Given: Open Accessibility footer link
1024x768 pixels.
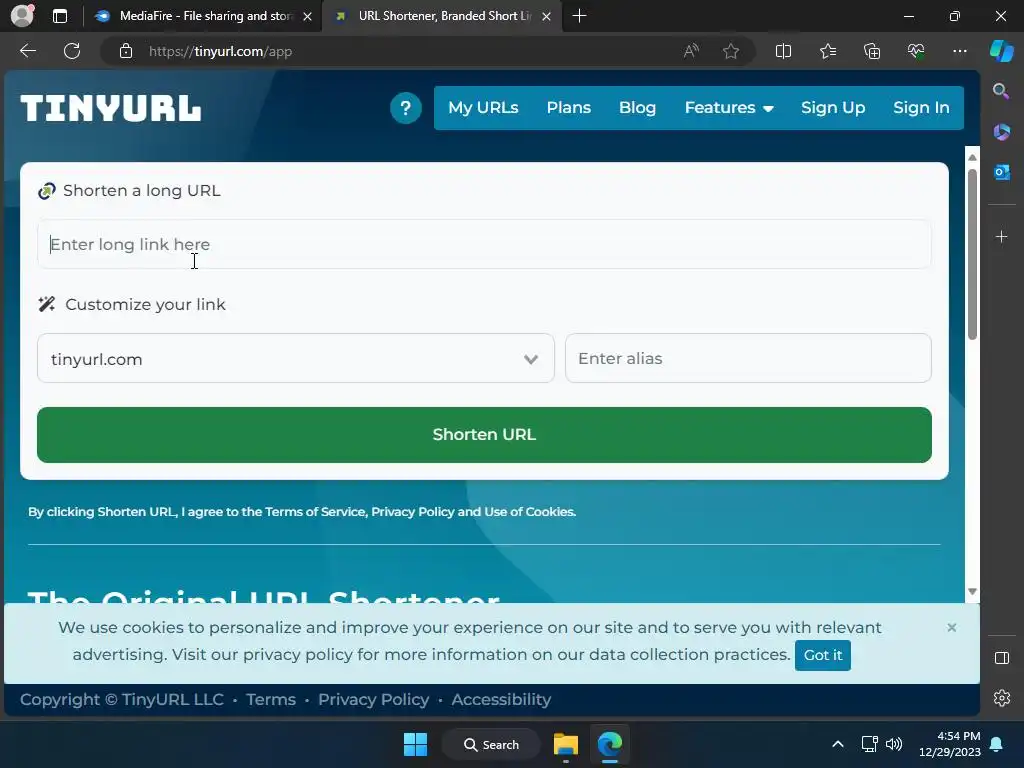Looking at the screenshot, I should [x=501, y=699].
